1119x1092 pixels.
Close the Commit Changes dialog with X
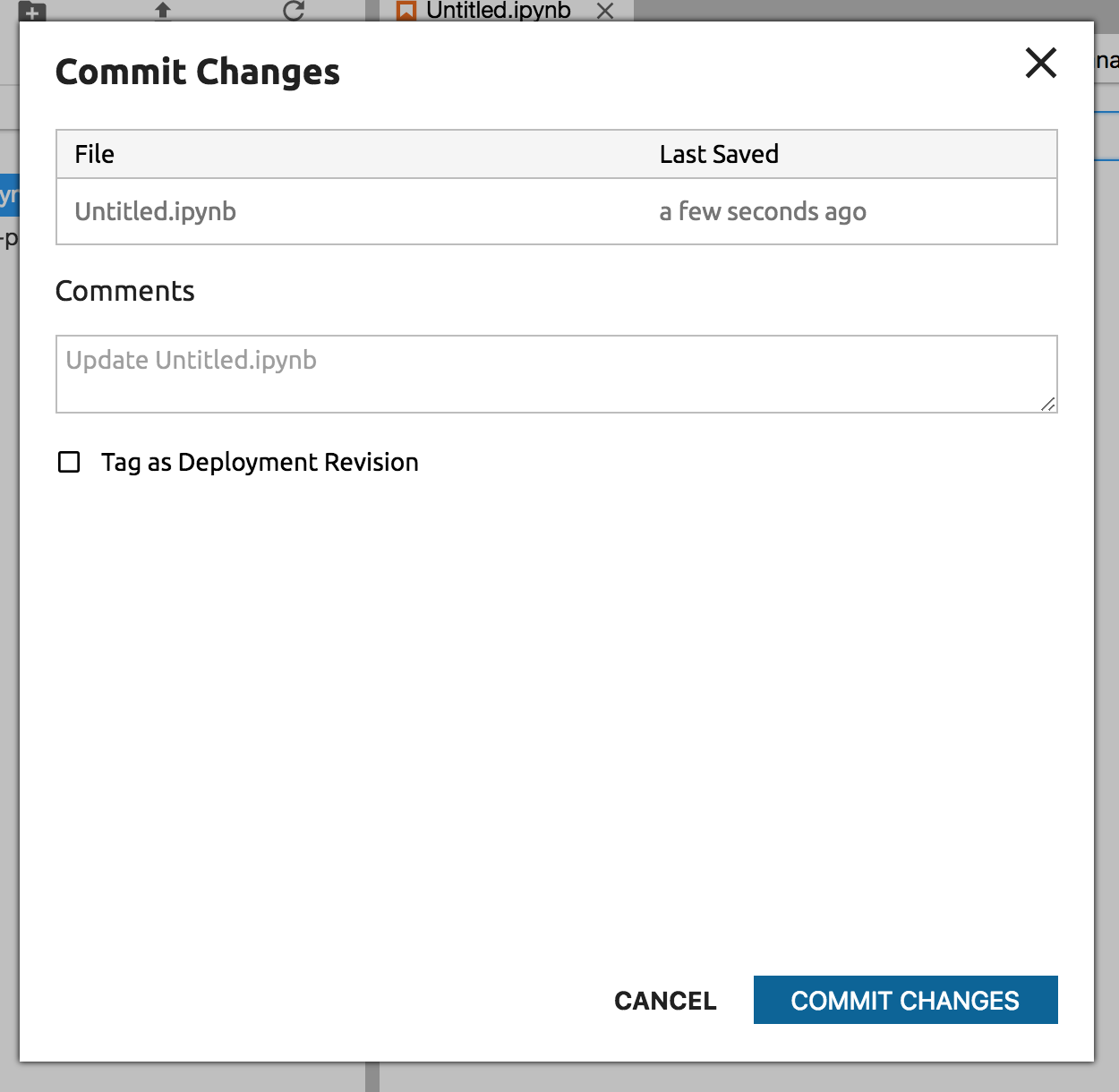pyautogui.click(x=1040, y=64)
